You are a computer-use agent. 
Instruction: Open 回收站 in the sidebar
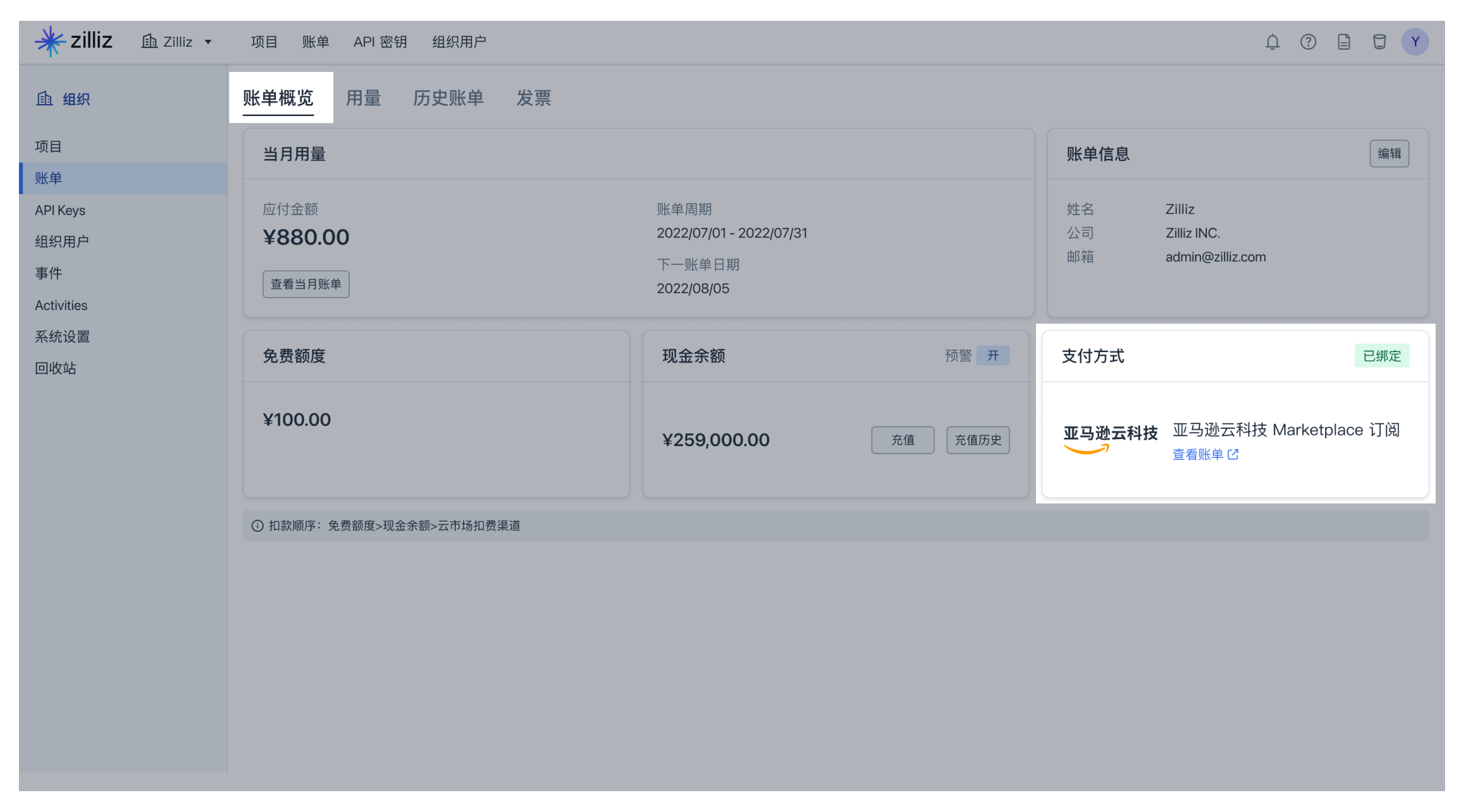click(56, 368)
